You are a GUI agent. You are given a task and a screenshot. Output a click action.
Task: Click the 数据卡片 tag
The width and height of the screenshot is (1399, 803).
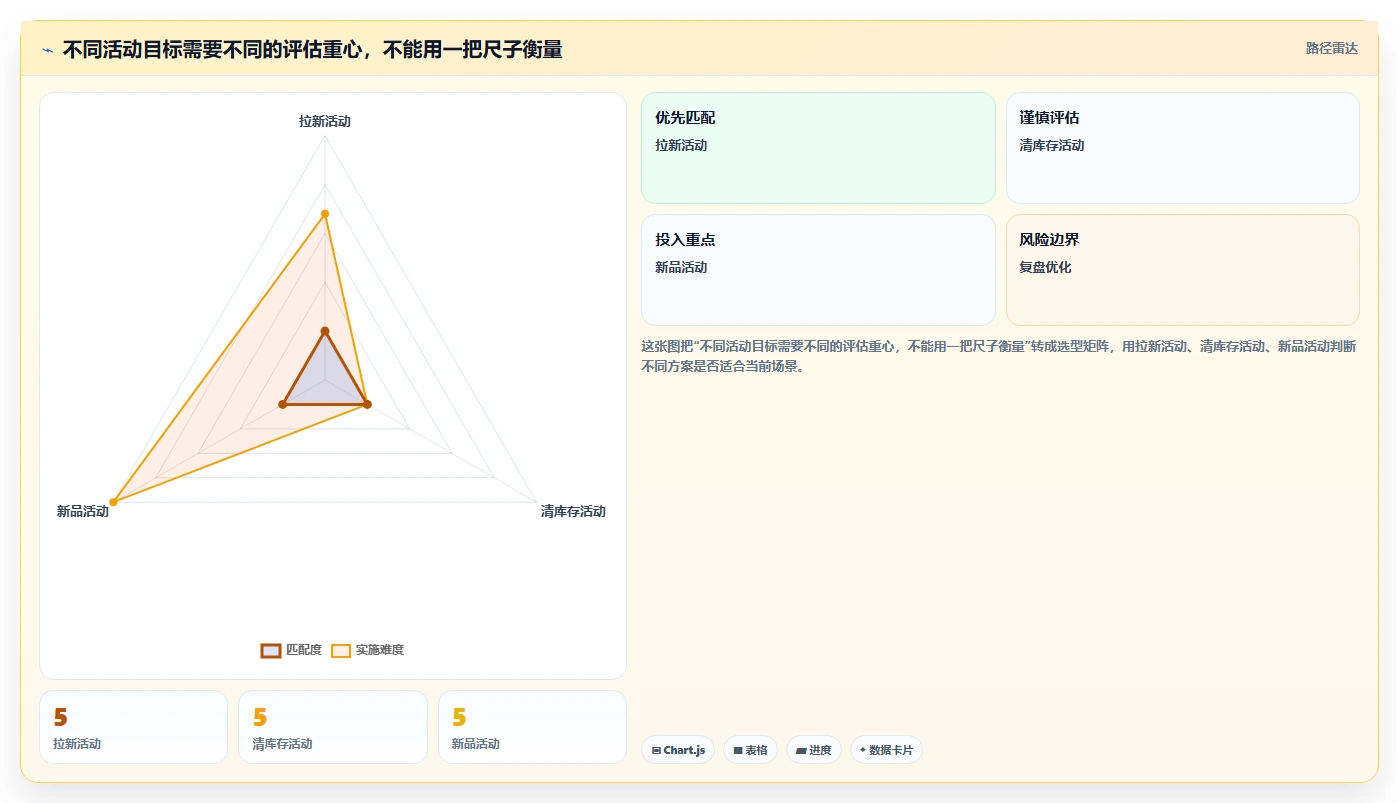coord(886,750)
